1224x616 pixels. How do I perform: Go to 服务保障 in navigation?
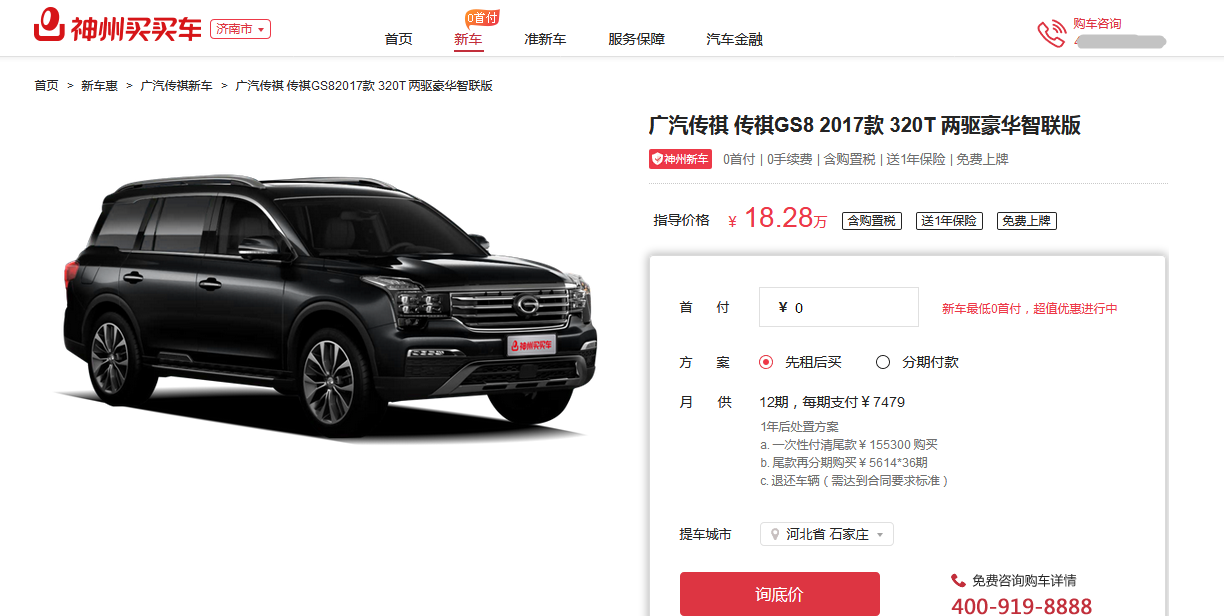coord(636,39)
